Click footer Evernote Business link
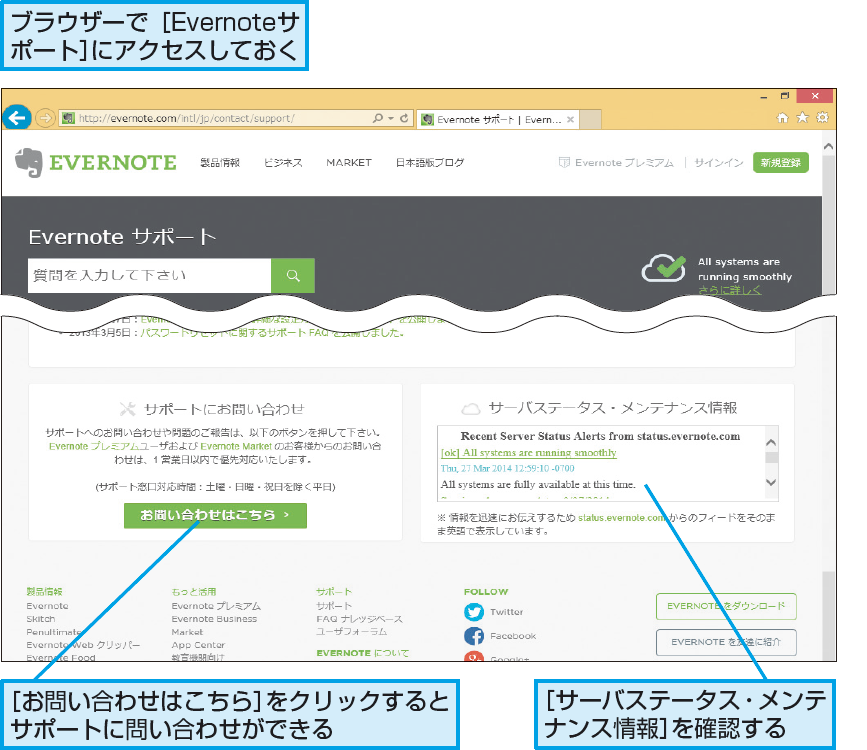867x750 pixels. point(215,619)
